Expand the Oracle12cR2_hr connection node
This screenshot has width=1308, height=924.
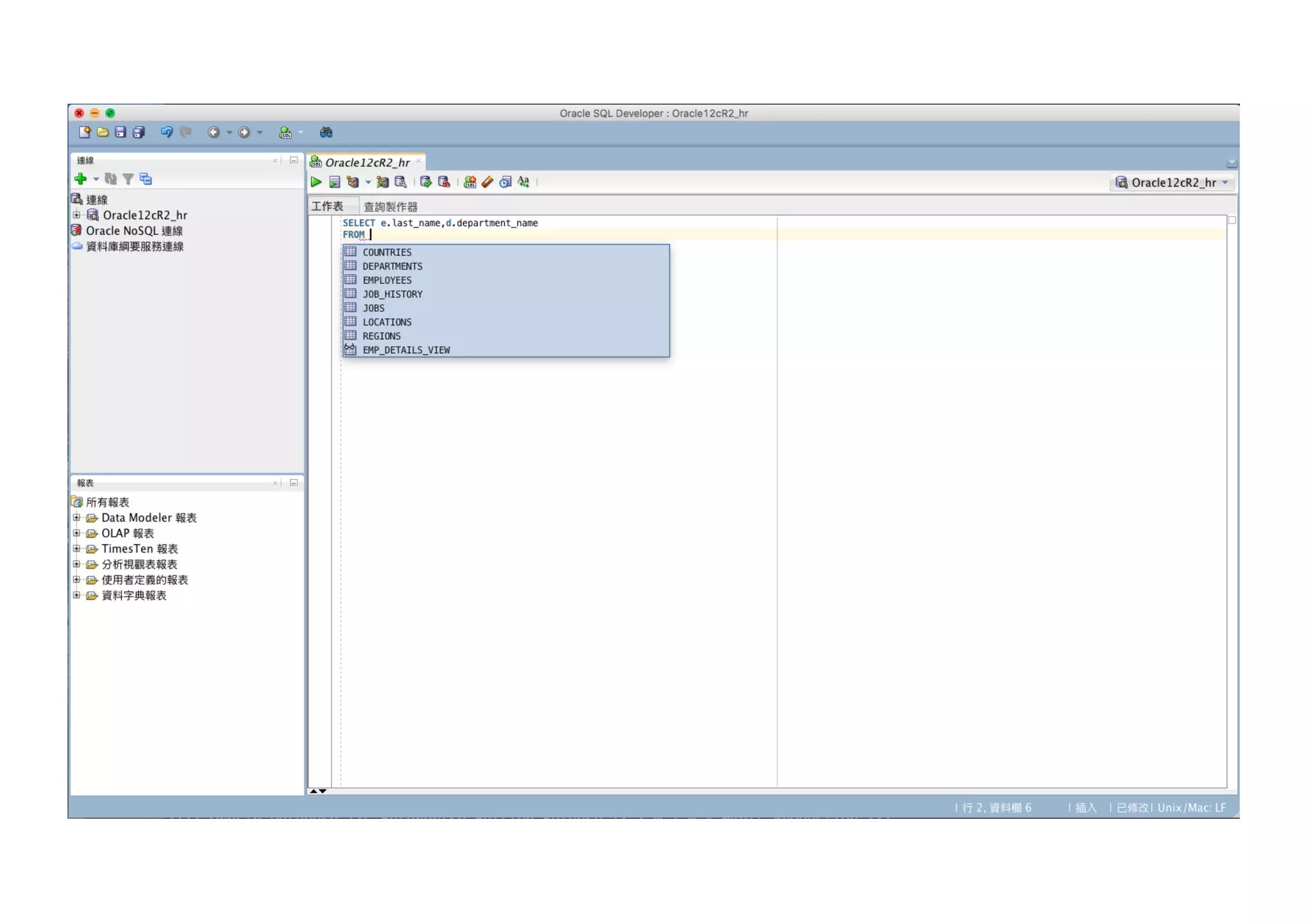(77, 215)
